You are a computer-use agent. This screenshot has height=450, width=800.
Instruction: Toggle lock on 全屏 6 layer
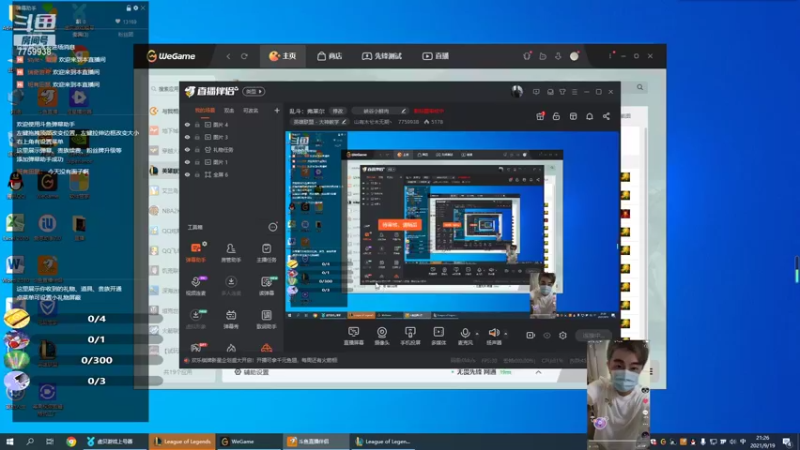click(x=197, y=174)
